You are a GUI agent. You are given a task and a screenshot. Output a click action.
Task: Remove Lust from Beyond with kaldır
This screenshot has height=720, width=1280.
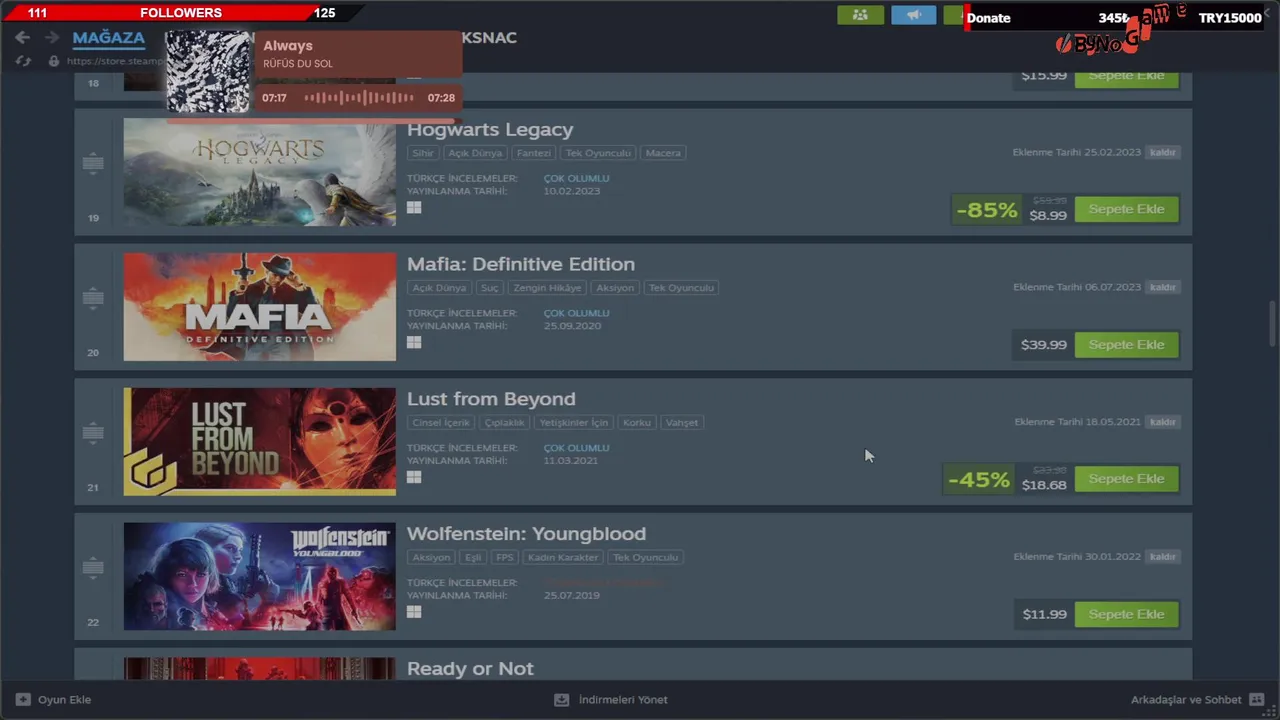(1162, 422)
